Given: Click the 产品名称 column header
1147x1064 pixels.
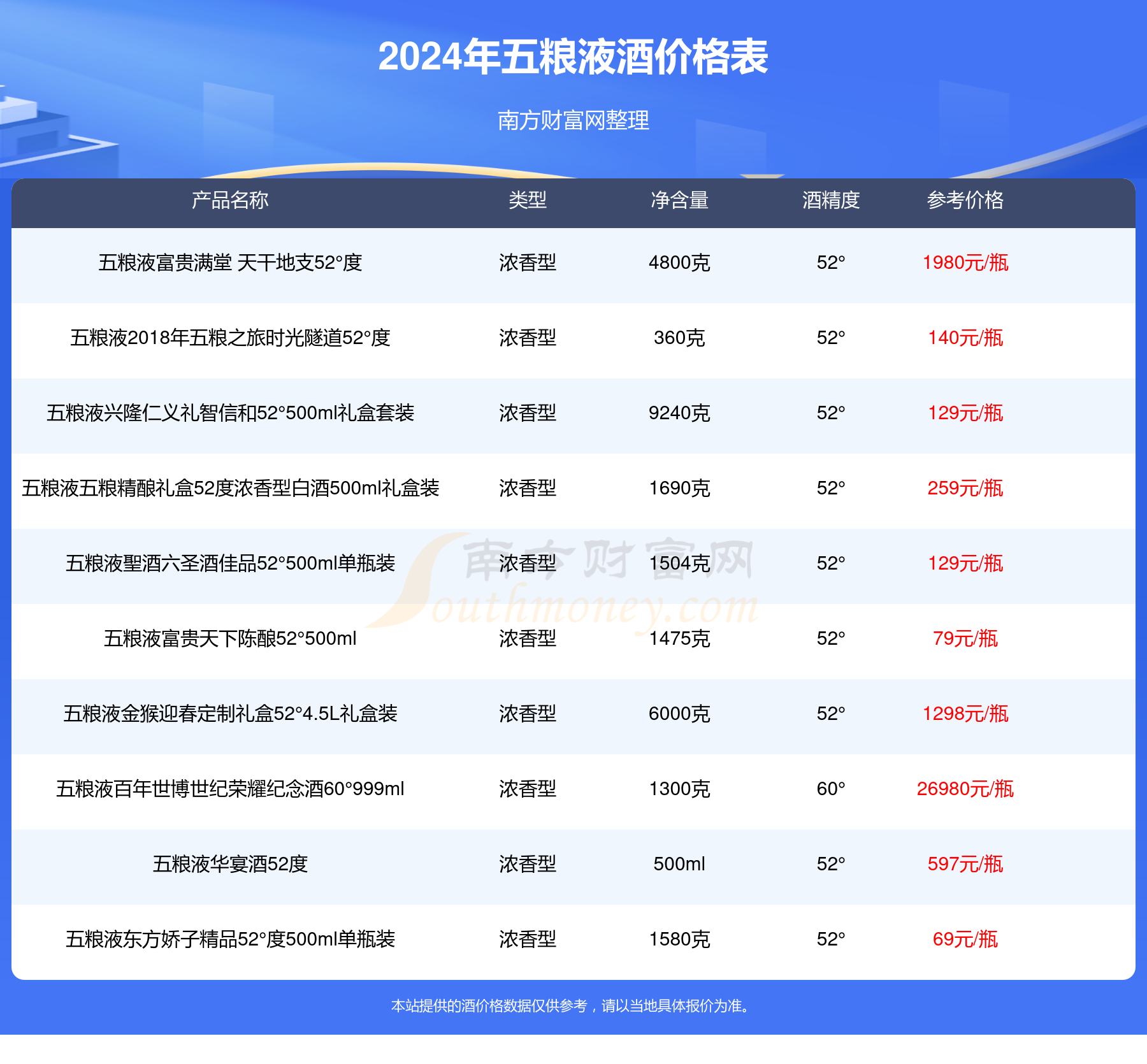Looking at the screenshot, I should tap(230, 200).
